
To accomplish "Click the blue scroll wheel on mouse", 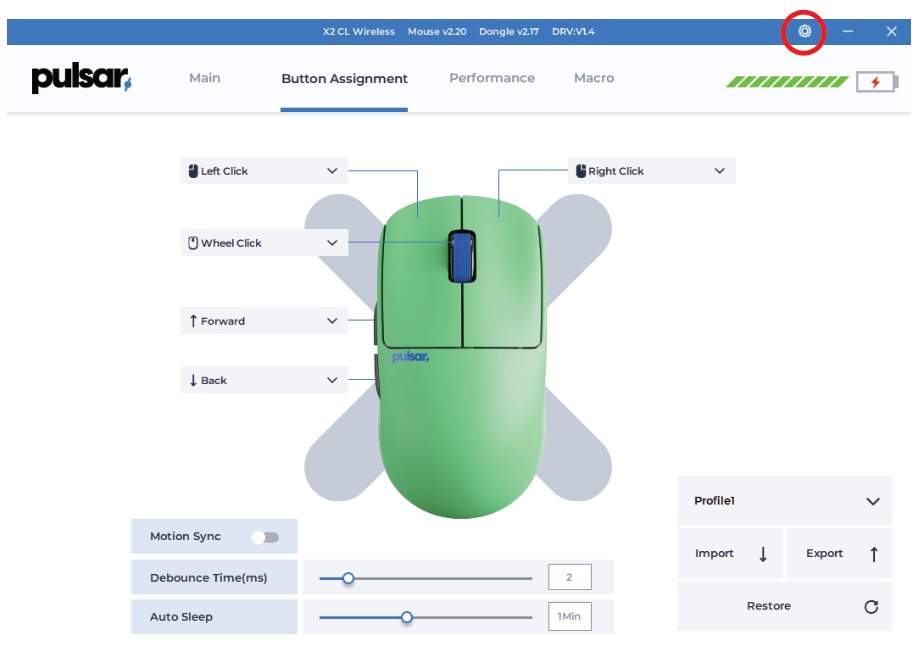I will pos(462,257).
